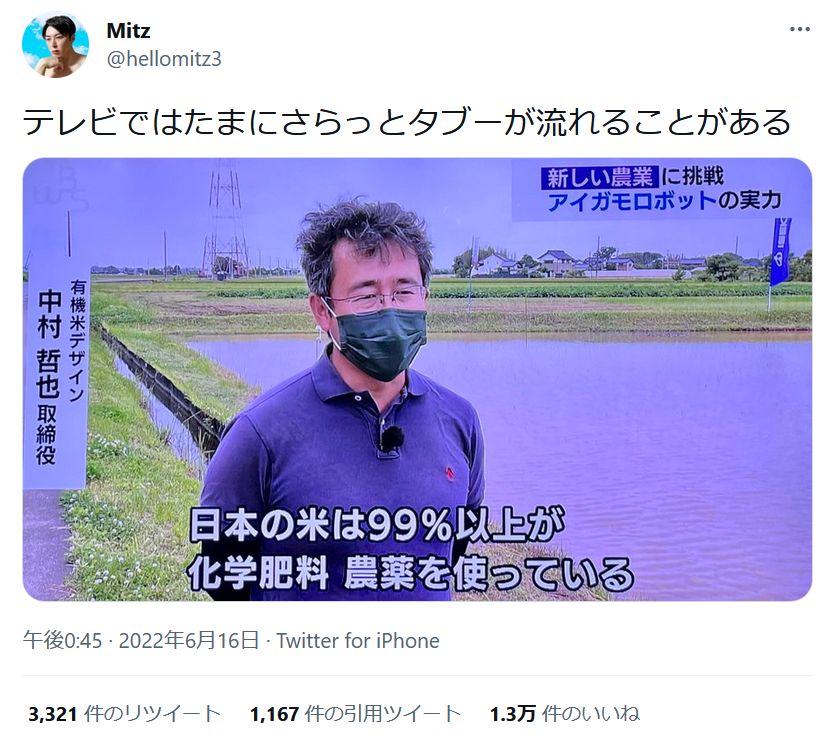Click the 日本の米は99%以上が subtitle in image
Viewport: 835px width, 747px height.
(377, 525)
